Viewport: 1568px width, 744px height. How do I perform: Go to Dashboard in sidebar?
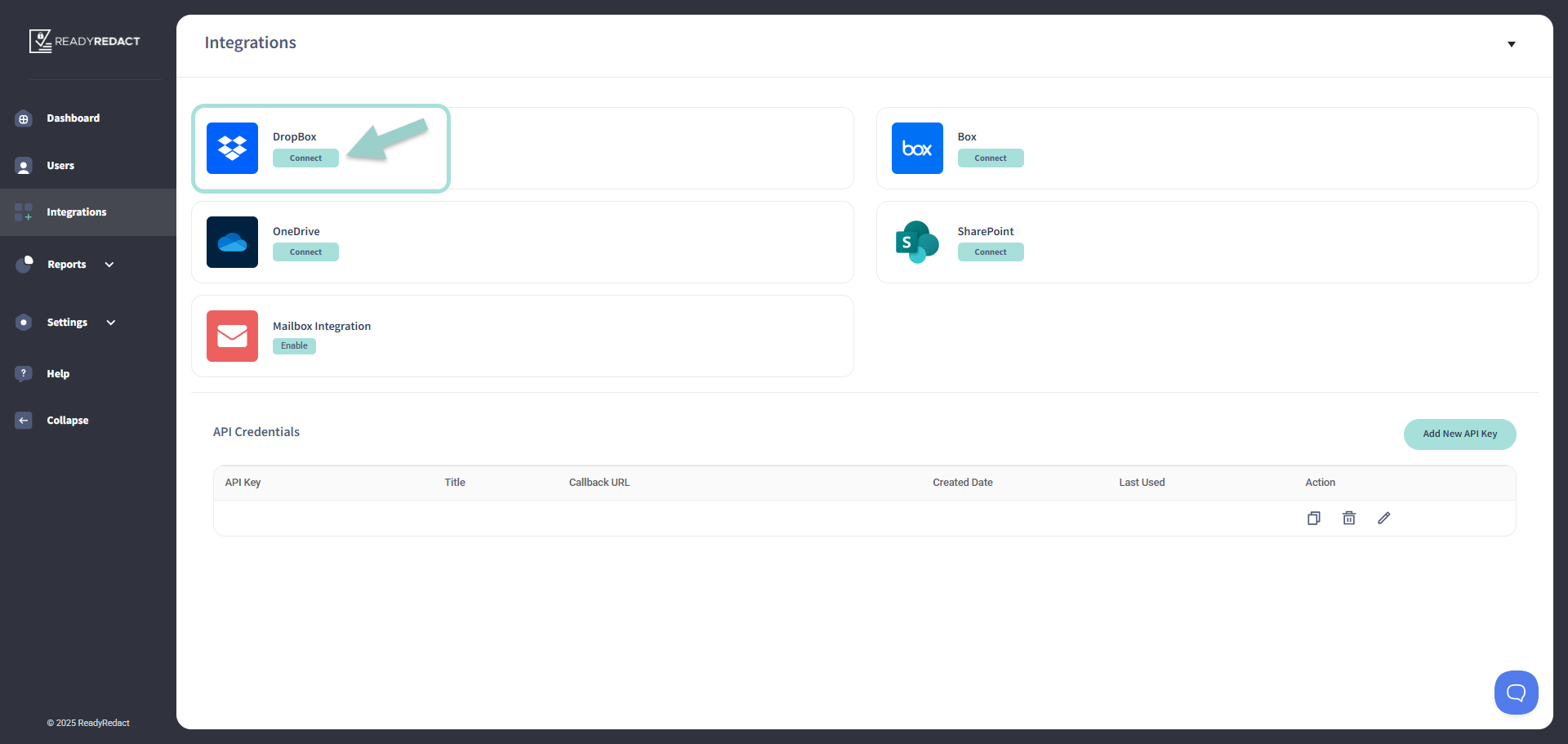pyautogui.click(x=73, y=118)
